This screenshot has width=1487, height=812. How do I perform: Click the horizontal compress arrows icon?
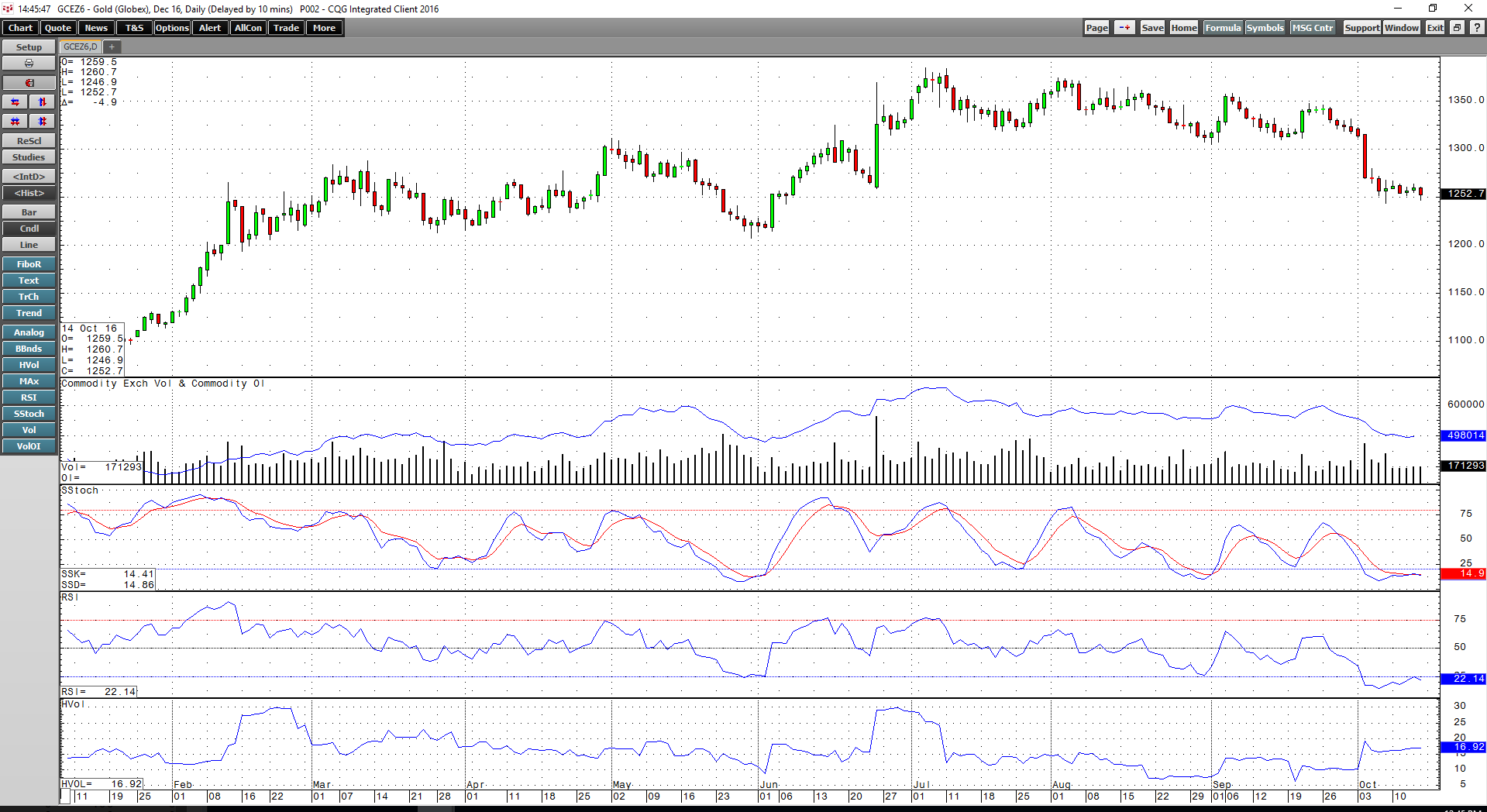click(x=15, y=122)
